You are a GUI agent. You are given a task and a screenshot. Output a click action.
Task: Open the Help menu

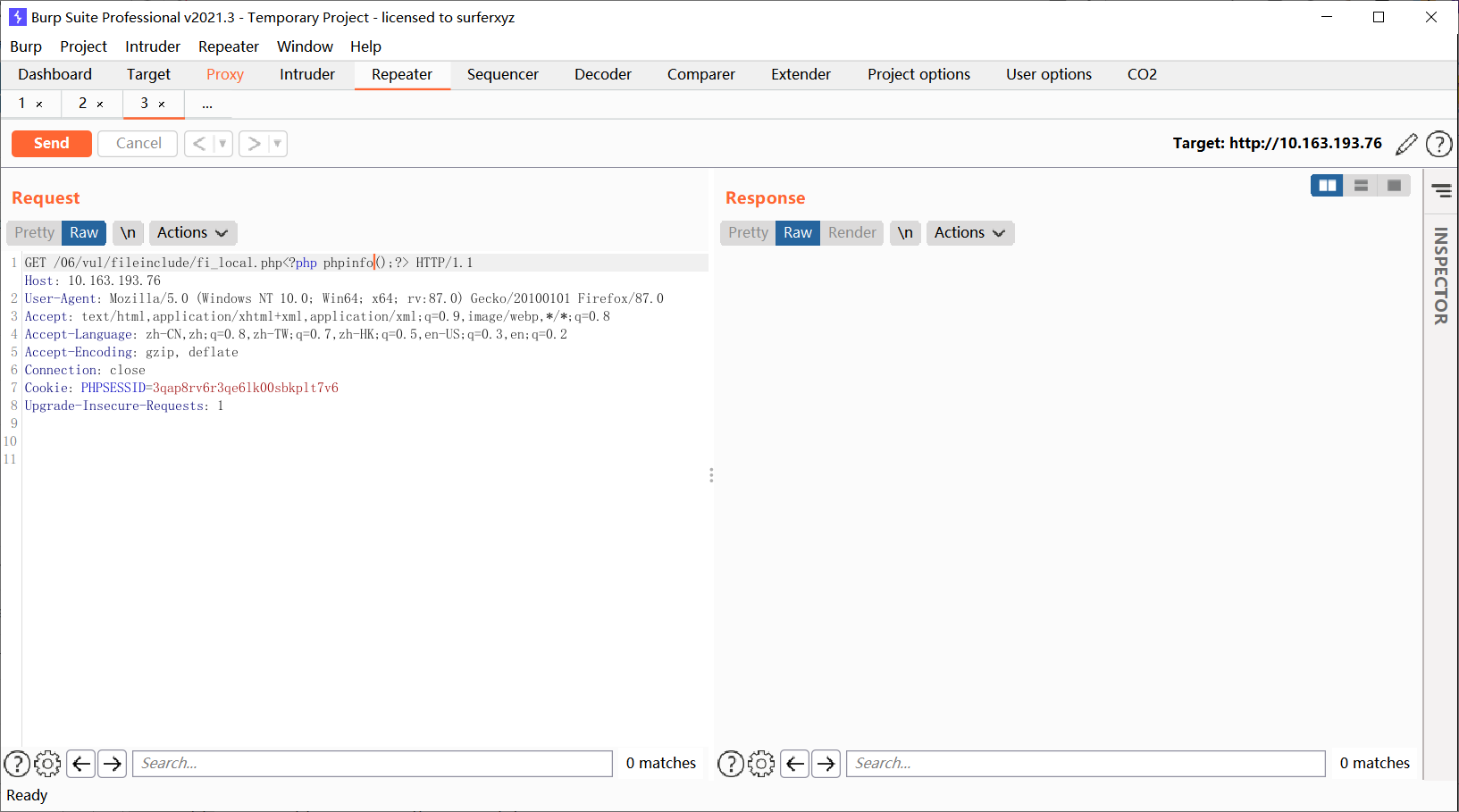365,46
